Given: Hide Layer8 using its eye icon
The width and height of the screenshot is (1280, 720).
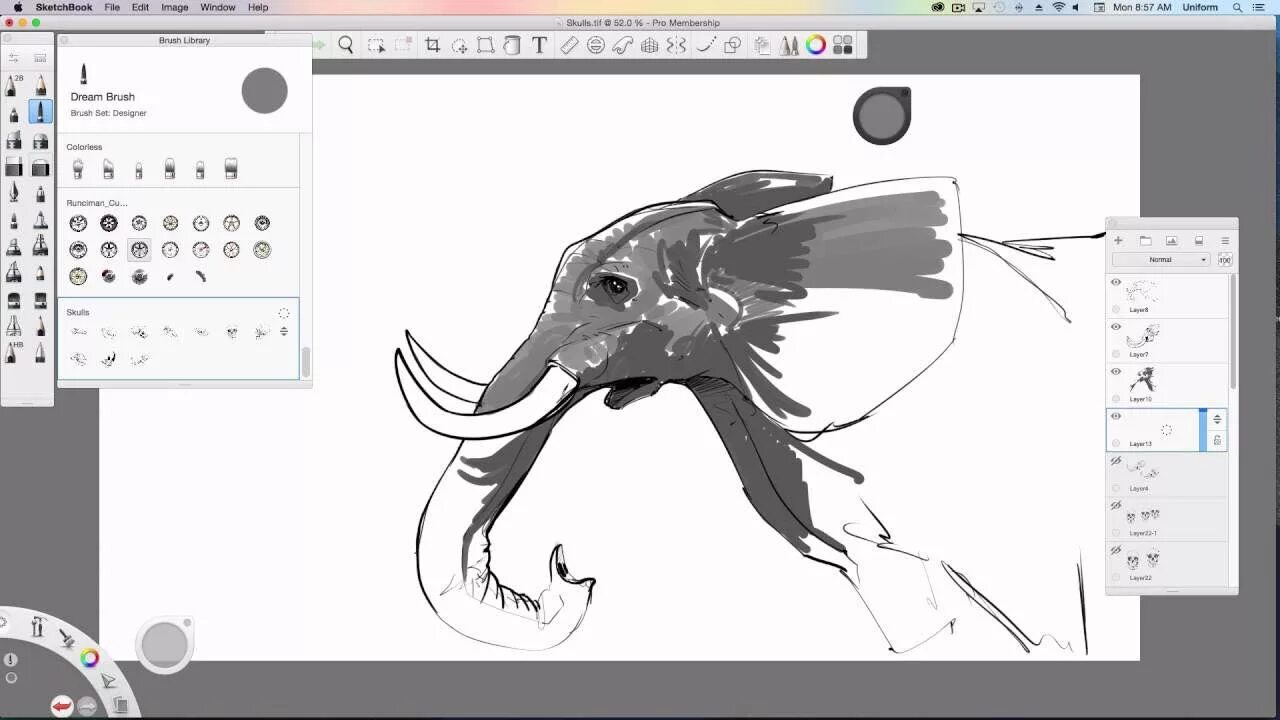Looking at the screenshot, I should [1116, 283].
